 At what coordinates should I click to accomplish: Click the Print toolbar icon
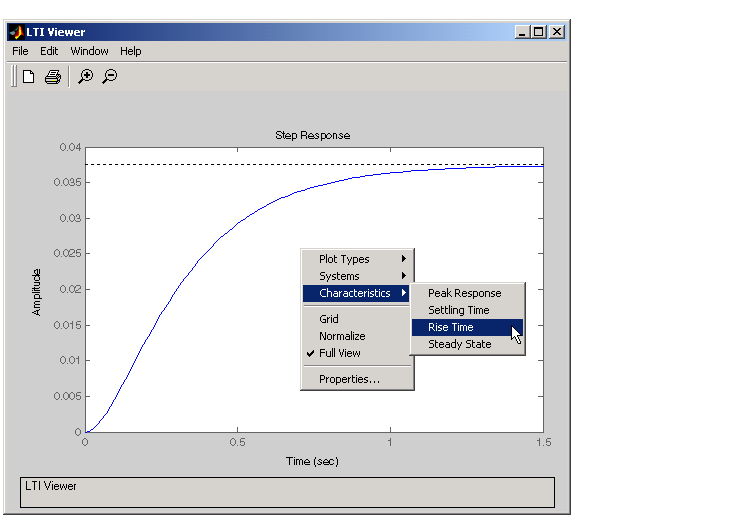tap(53, 77)
